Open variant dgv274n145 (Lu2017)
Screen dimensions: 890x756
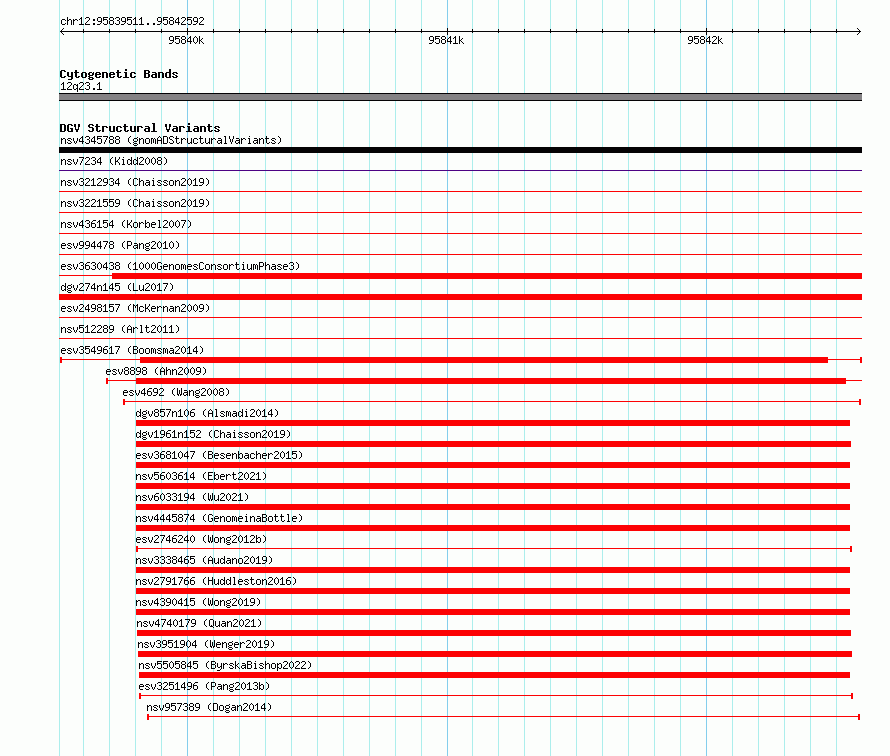pyautogui.click(x=117, y=287)
